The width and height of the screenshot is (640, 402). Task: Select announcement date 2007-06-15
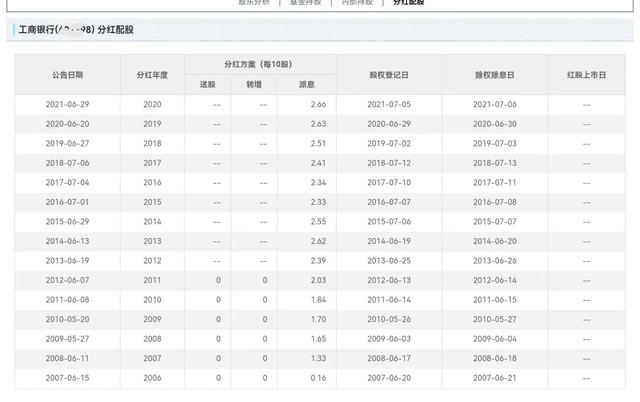tap(67, 378)
